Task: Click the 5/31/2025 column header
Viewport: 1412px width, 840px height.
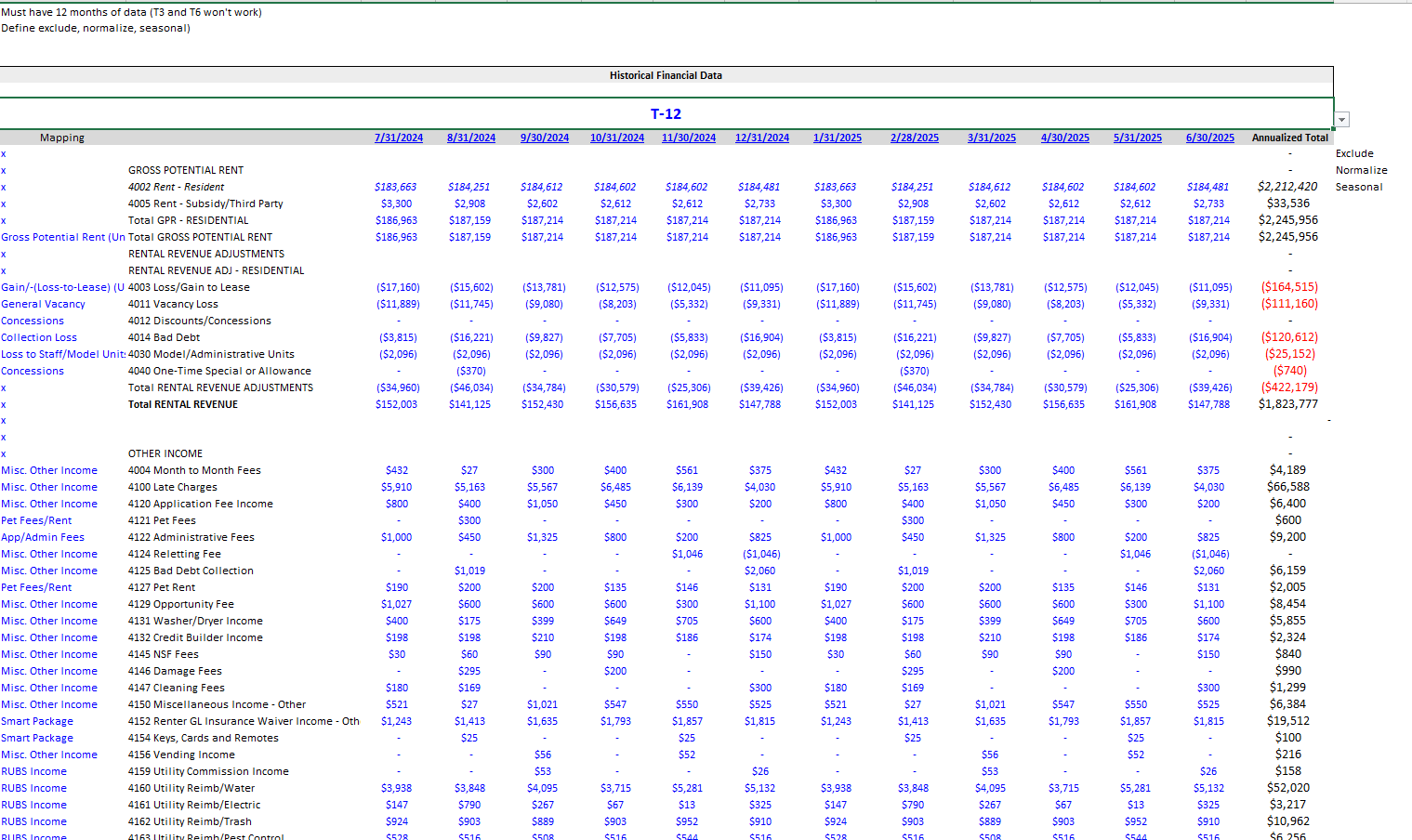Action: [1138, 138]
